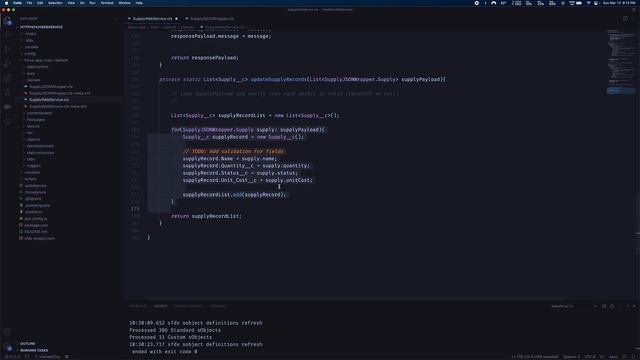Click the UTF-8 encoding status bar item
This screenshot has height=360, width=640.
click(591, 357)
